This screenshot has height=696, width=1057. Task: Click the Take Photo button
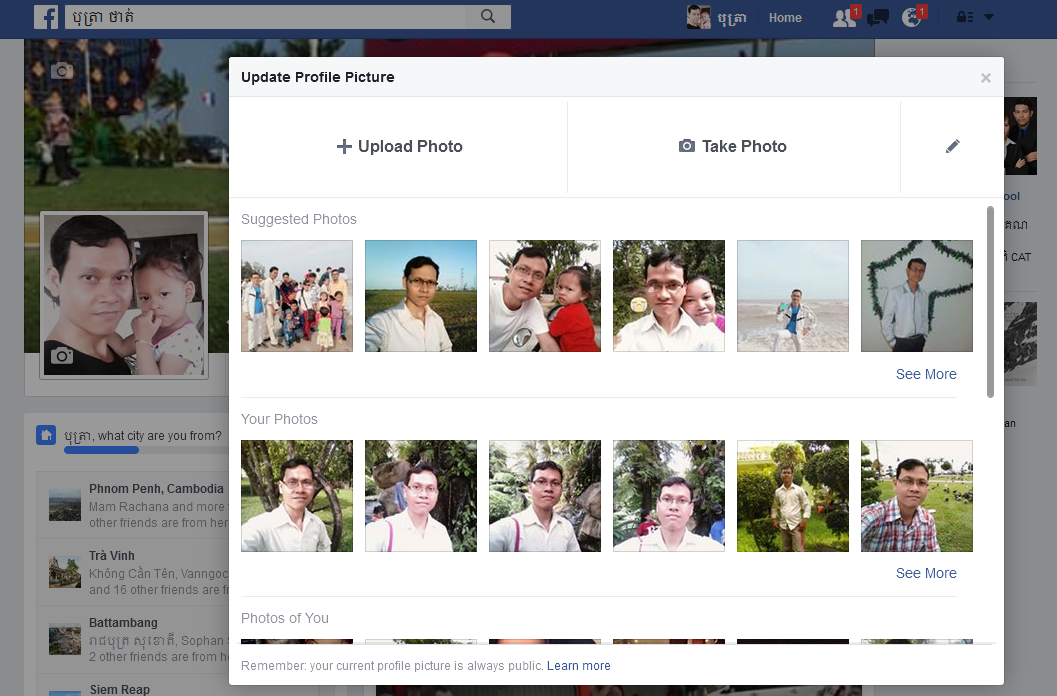[733, 146]
